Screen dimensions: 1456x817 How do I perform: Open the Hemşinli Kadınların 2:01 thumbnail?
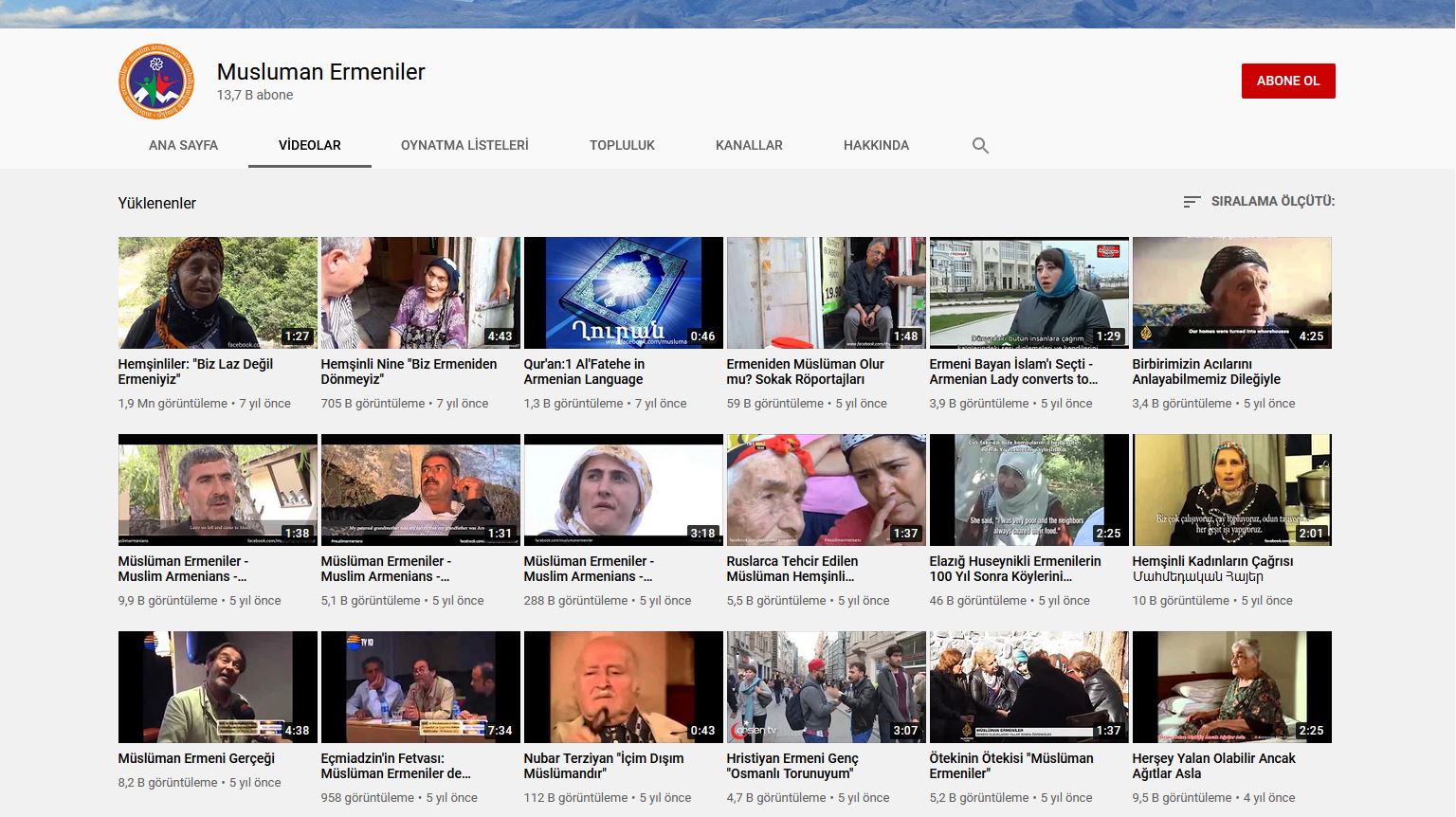click(x=1232, y=490)
